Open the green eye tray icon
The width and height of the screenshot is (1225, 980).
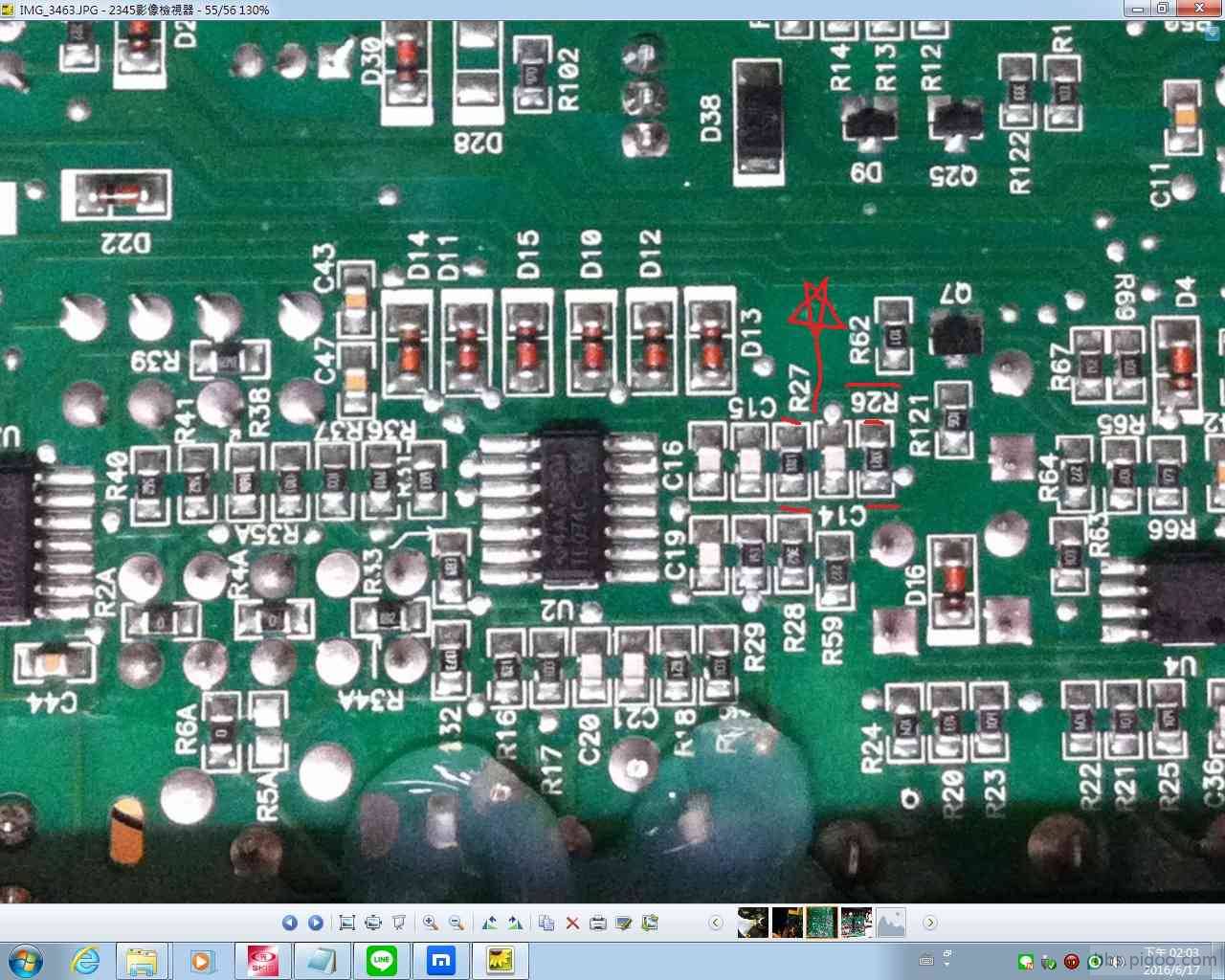tap(1095, 961)
